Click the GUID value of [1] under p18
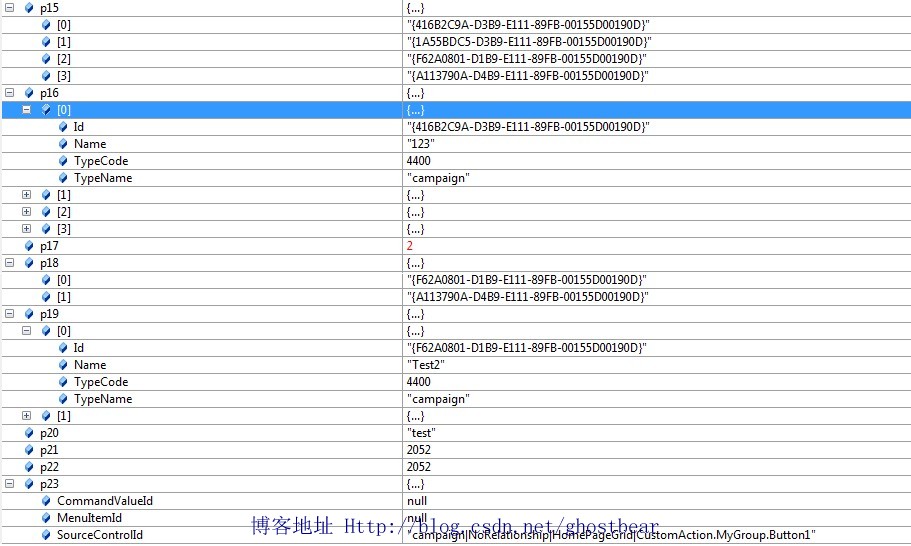911x546 pixels. pos(528,297)
